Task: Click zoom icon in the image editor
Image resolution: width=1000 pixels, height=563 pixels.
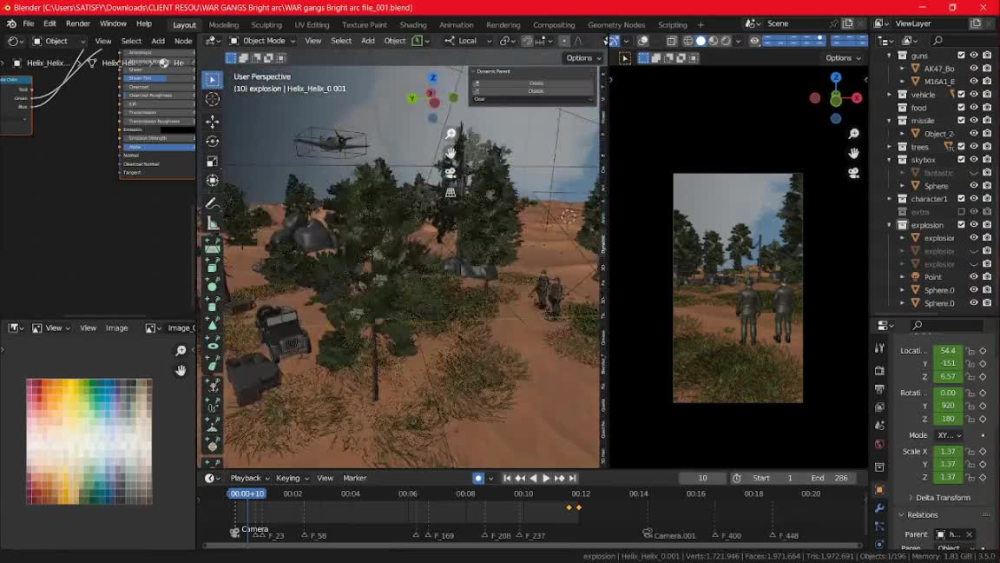Action: [180, 351]
